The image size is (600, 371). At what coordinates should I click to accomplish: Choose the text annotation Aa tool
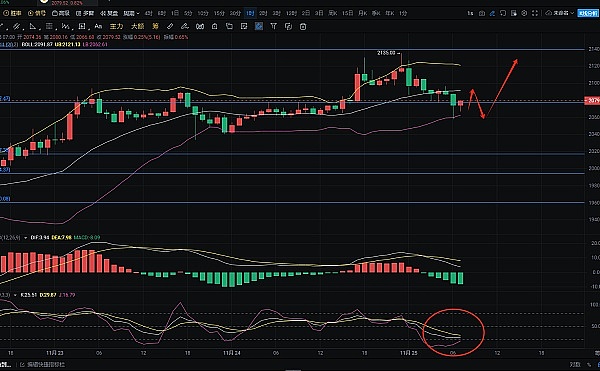98,26
